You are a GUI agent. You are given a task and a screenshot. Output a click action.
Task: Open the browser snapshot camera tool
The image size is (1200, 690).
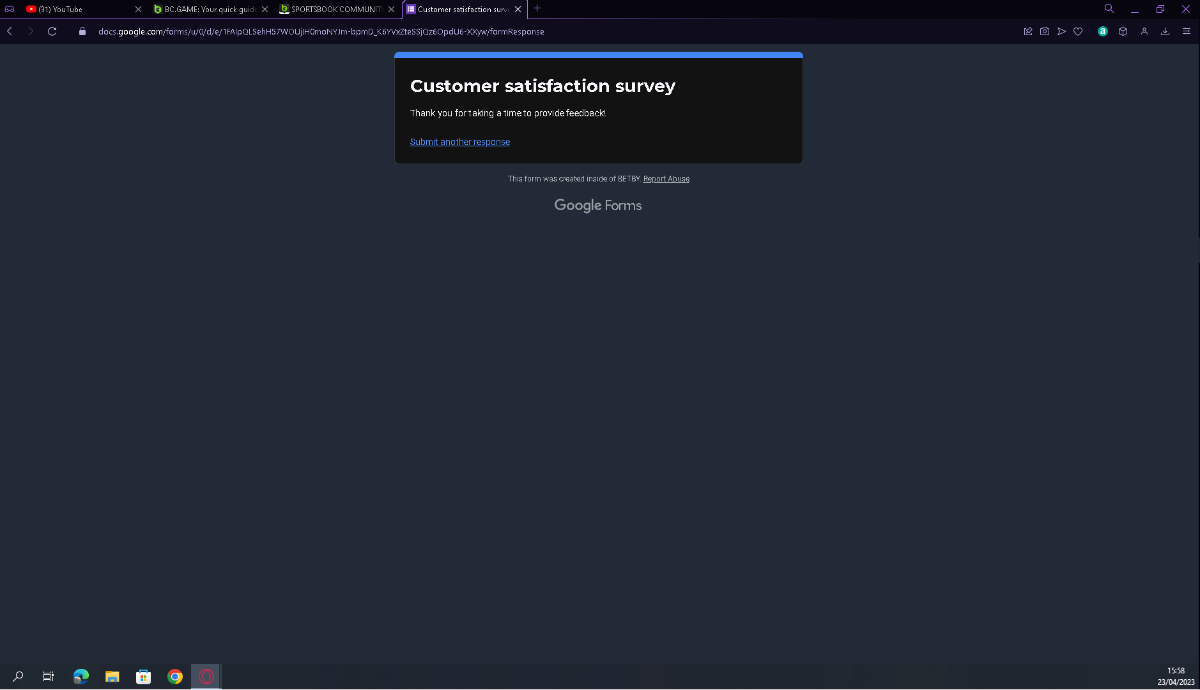1044,31
